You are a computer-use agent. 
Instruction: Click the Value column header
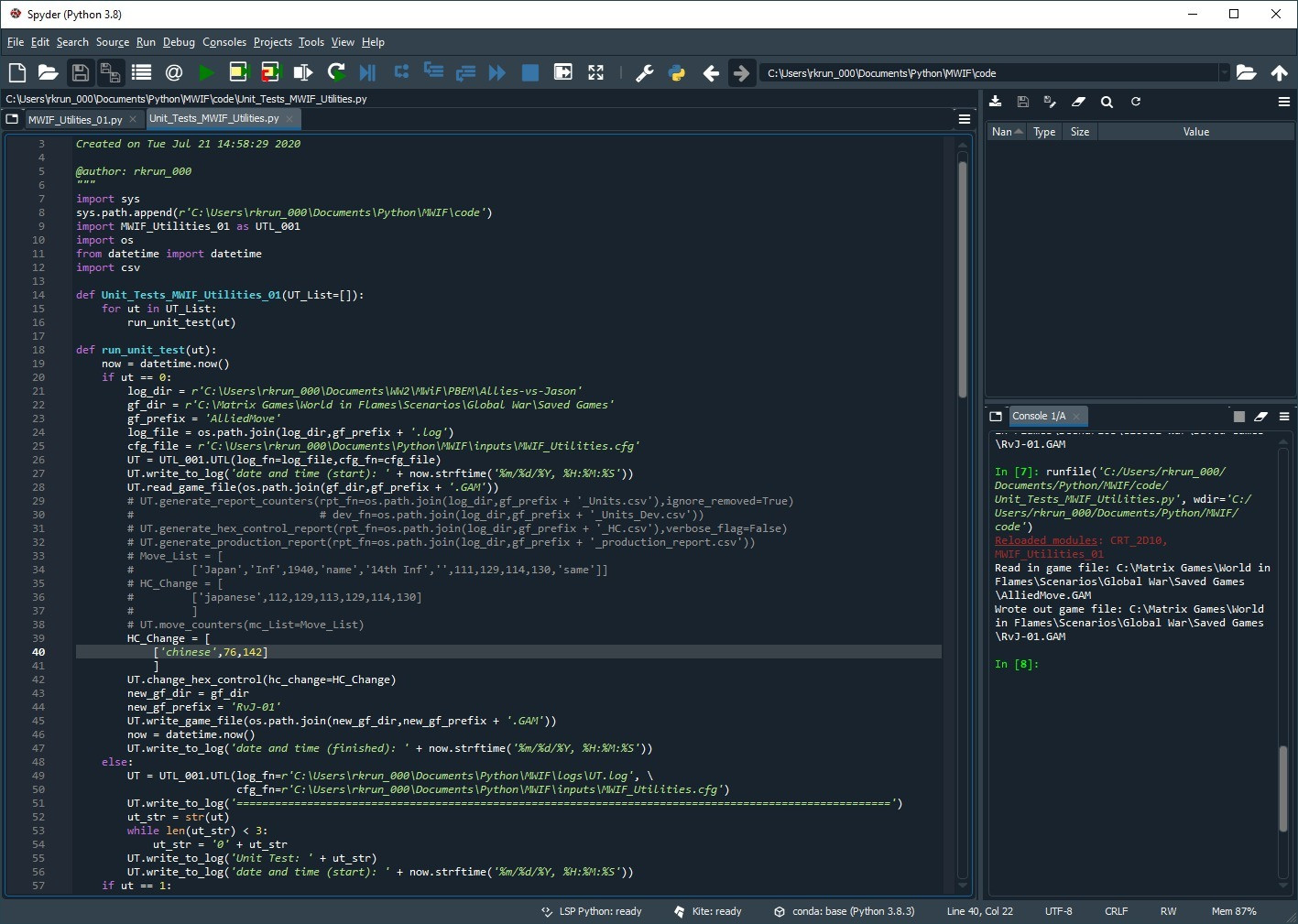[x=1195, y=132]
